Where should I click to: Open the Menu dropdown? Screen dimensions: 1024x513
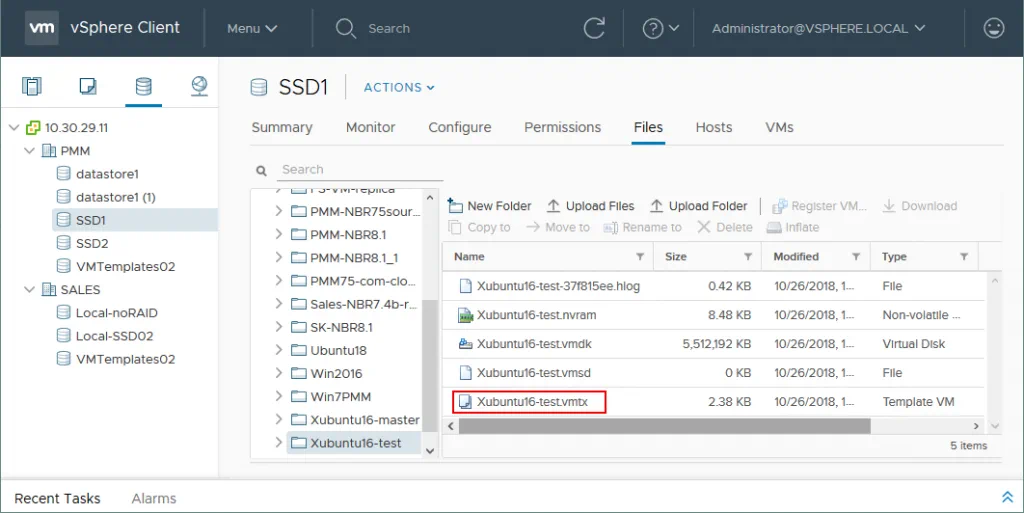pos(252,28)
